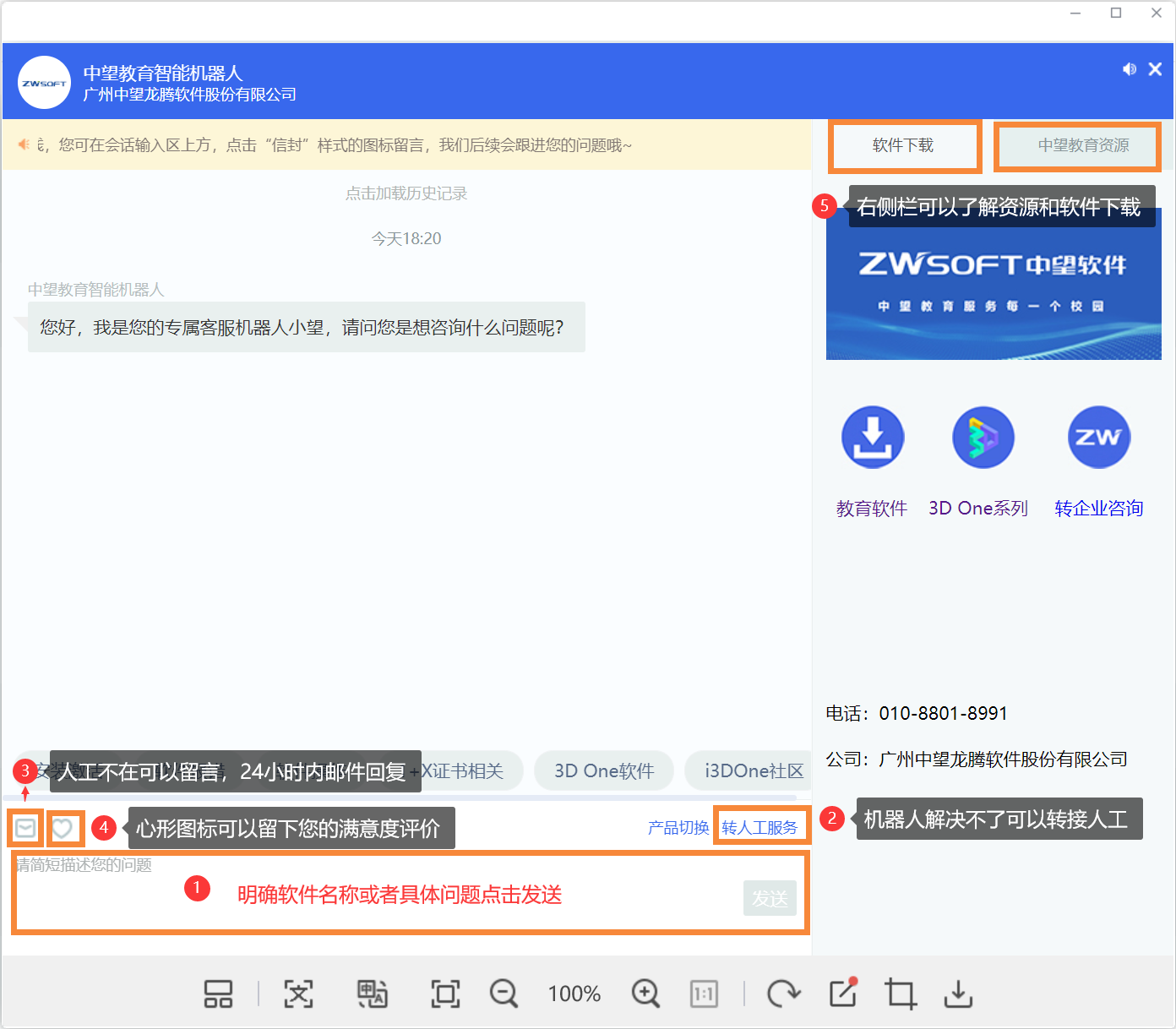Click the bot greeting message bubble
Screen dimensions: 1176x1029
[x=307, y=328]
